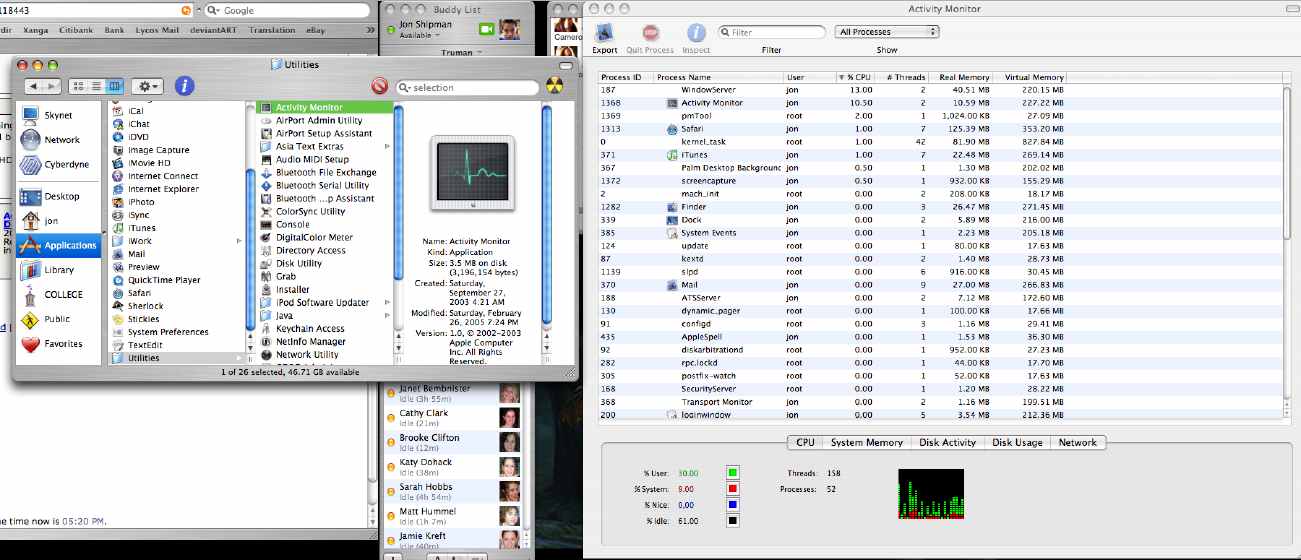
Task: Sort by the Process Name column header
Action: pyautogui.click(x=718, y=77)
